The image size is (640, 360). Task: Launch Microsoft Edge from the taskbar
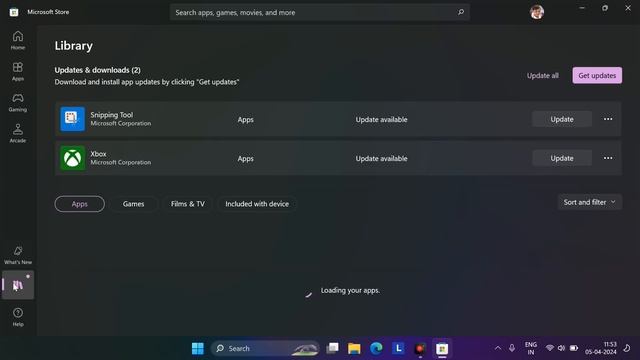[x=376, y=348]
